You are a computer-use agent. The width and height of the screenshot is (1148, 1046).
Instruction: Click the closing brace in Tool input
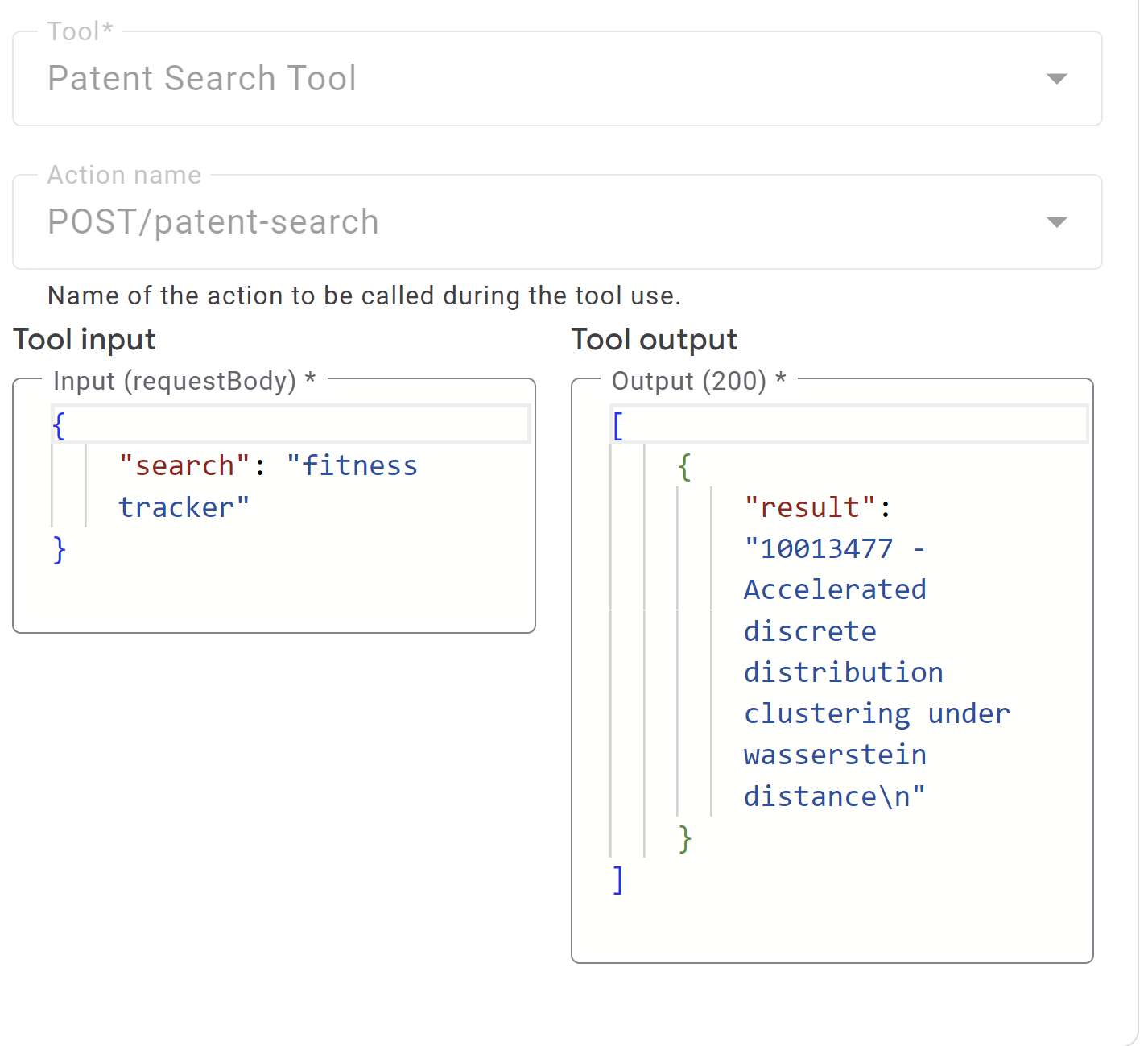[x=59, y=550]
